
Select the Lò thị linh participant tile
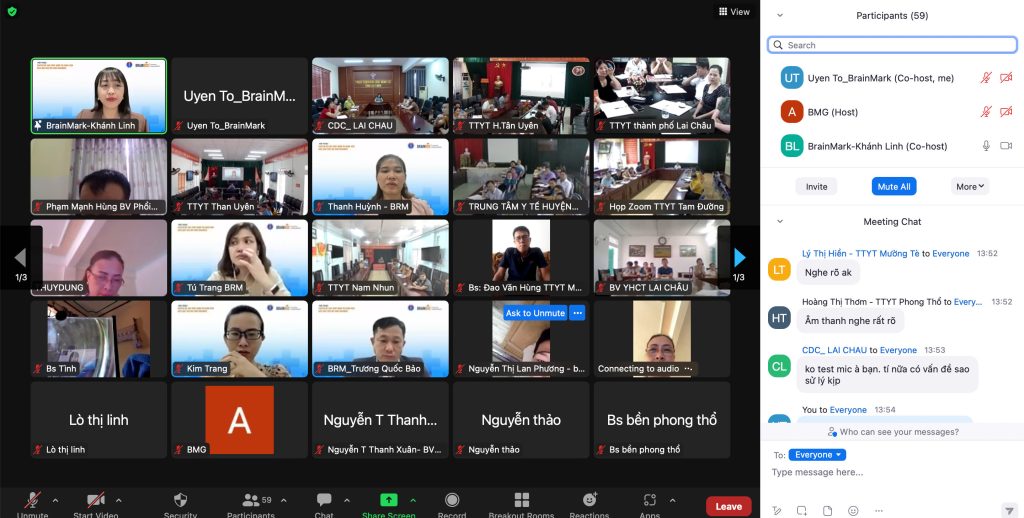tap(99, 419)
